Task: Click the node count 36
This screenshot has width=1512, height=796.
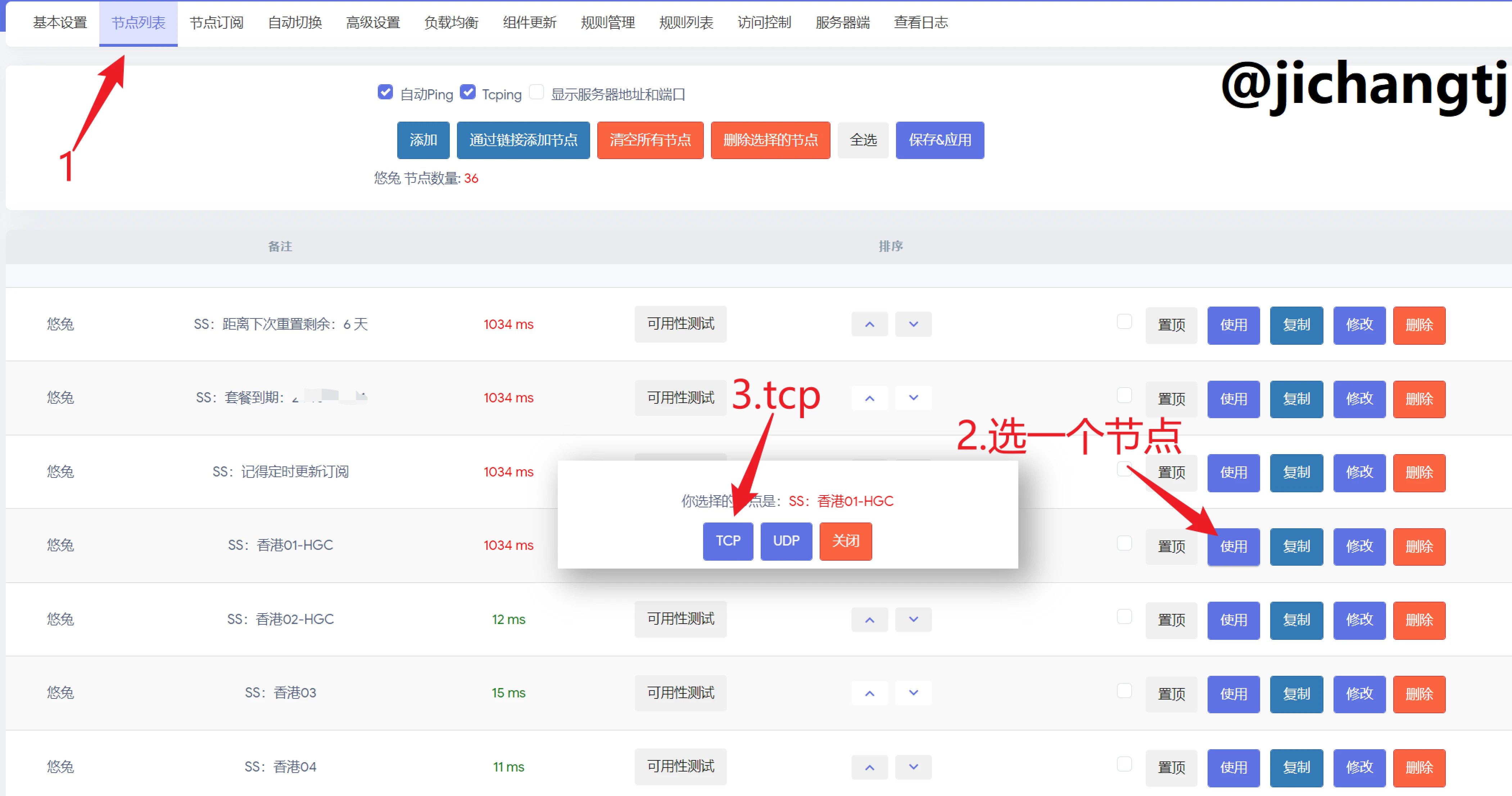Action: [x=471, y=178]
